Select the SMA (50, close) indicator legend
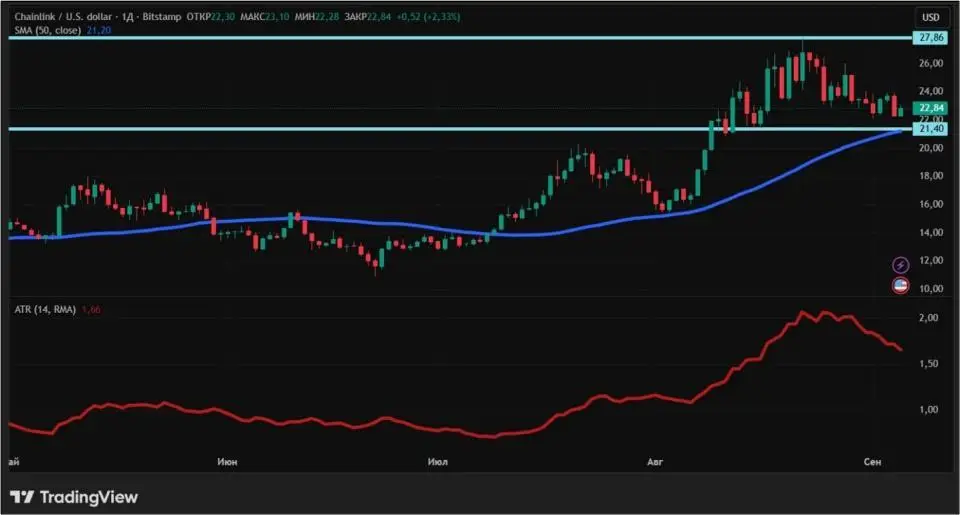 coord(47,31)
